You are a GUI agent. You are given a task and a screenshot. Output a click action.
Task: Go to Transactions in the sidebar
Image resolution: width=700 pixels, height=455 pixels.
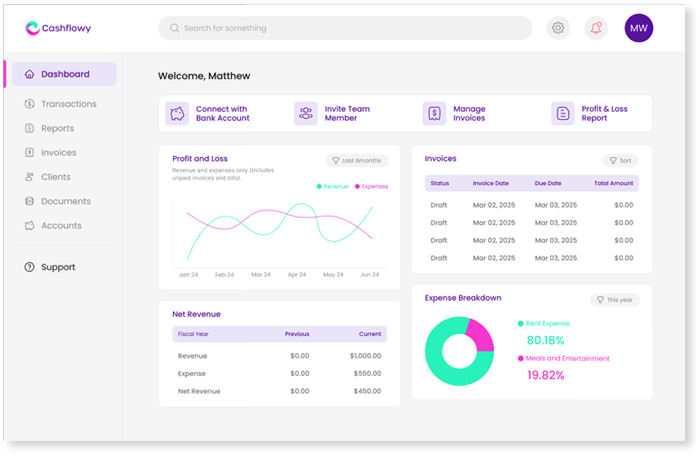(68, 104)
